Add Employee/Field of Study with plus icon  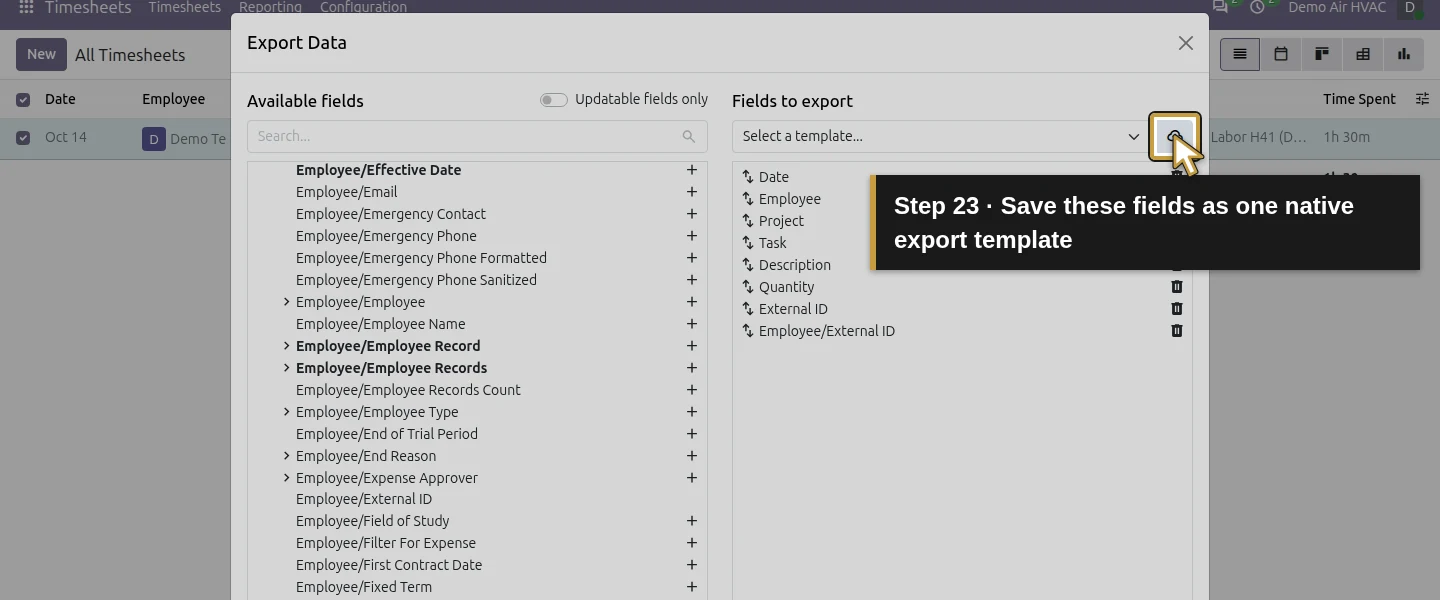pyautogui.click(x=691, y=521)
